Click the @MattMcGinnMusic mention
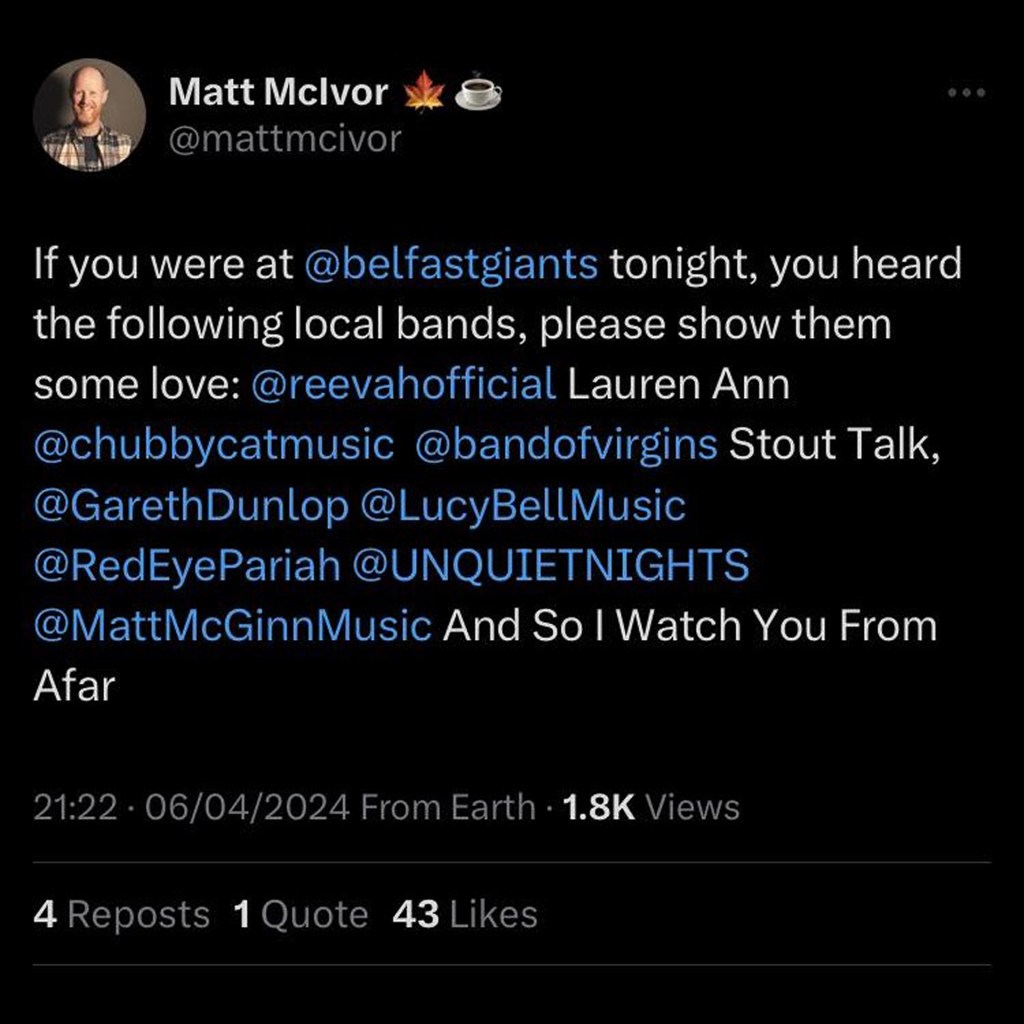 tap(232, 626)
